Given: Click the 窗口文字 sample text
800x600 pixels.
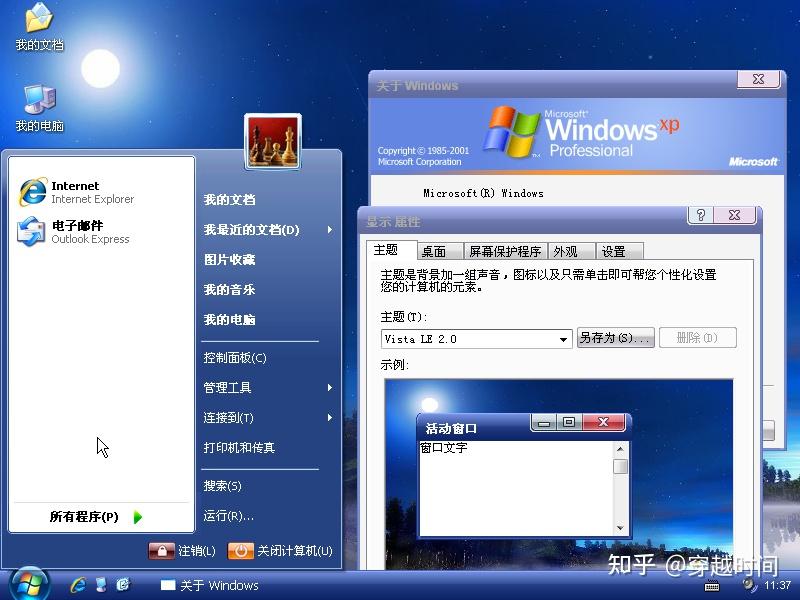Looking at the screenshot, I should point(444,448).
